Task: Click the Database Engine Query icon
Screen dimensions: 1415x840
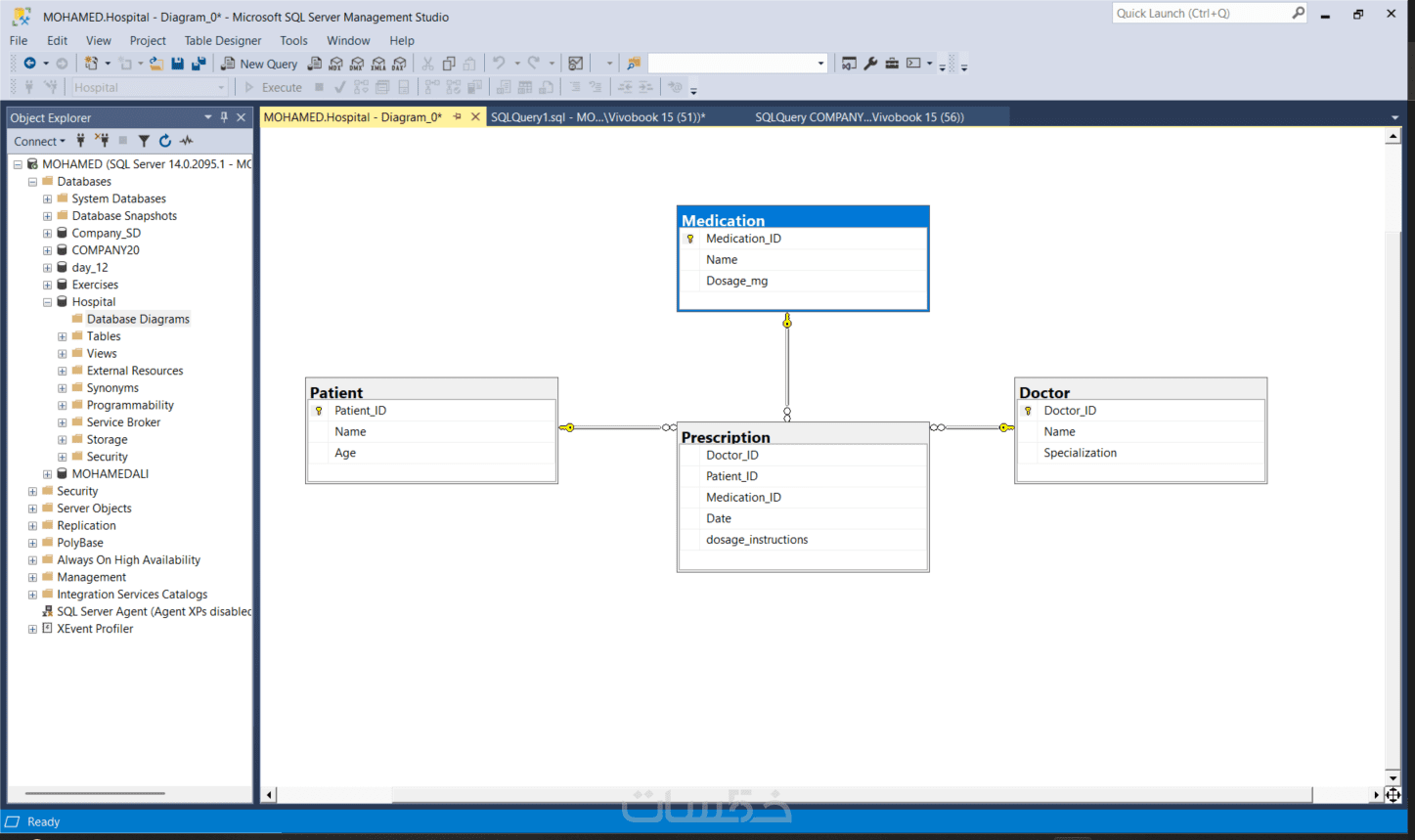Action: pos(314,64)
